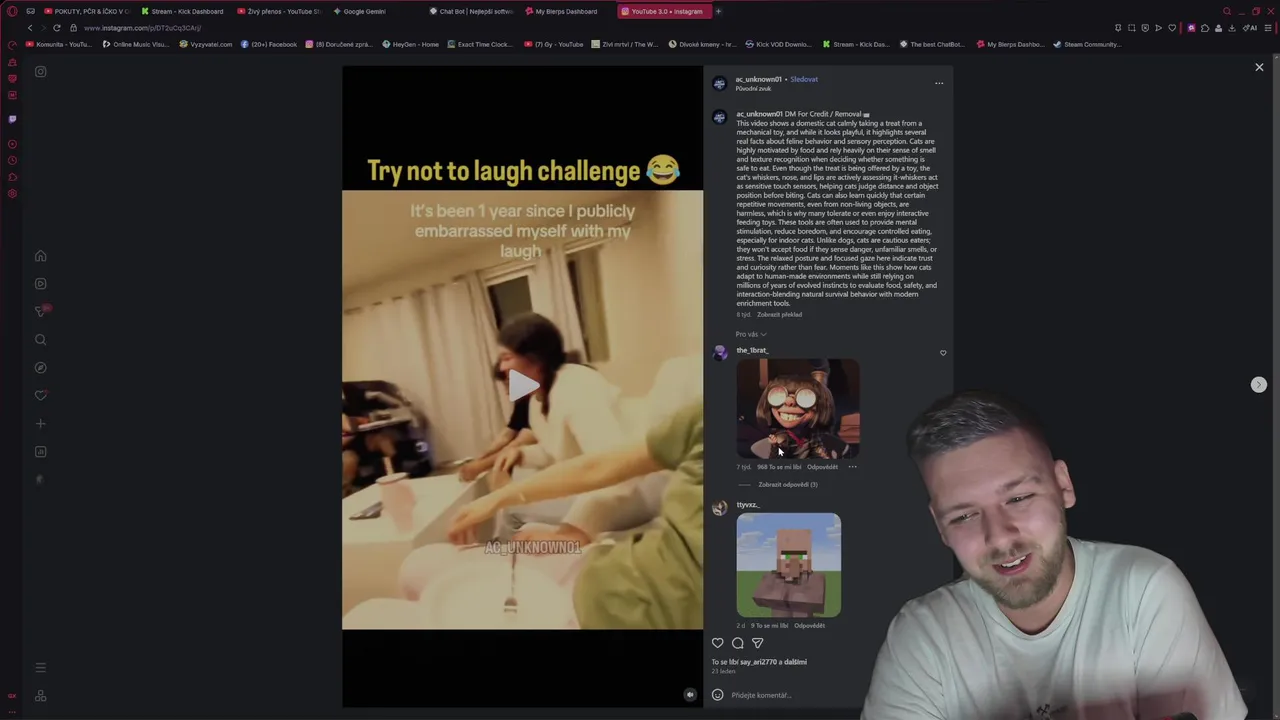Reload the page with refresh icon
The width and height of the screenshot is (1280, 720).
[56, 28]
